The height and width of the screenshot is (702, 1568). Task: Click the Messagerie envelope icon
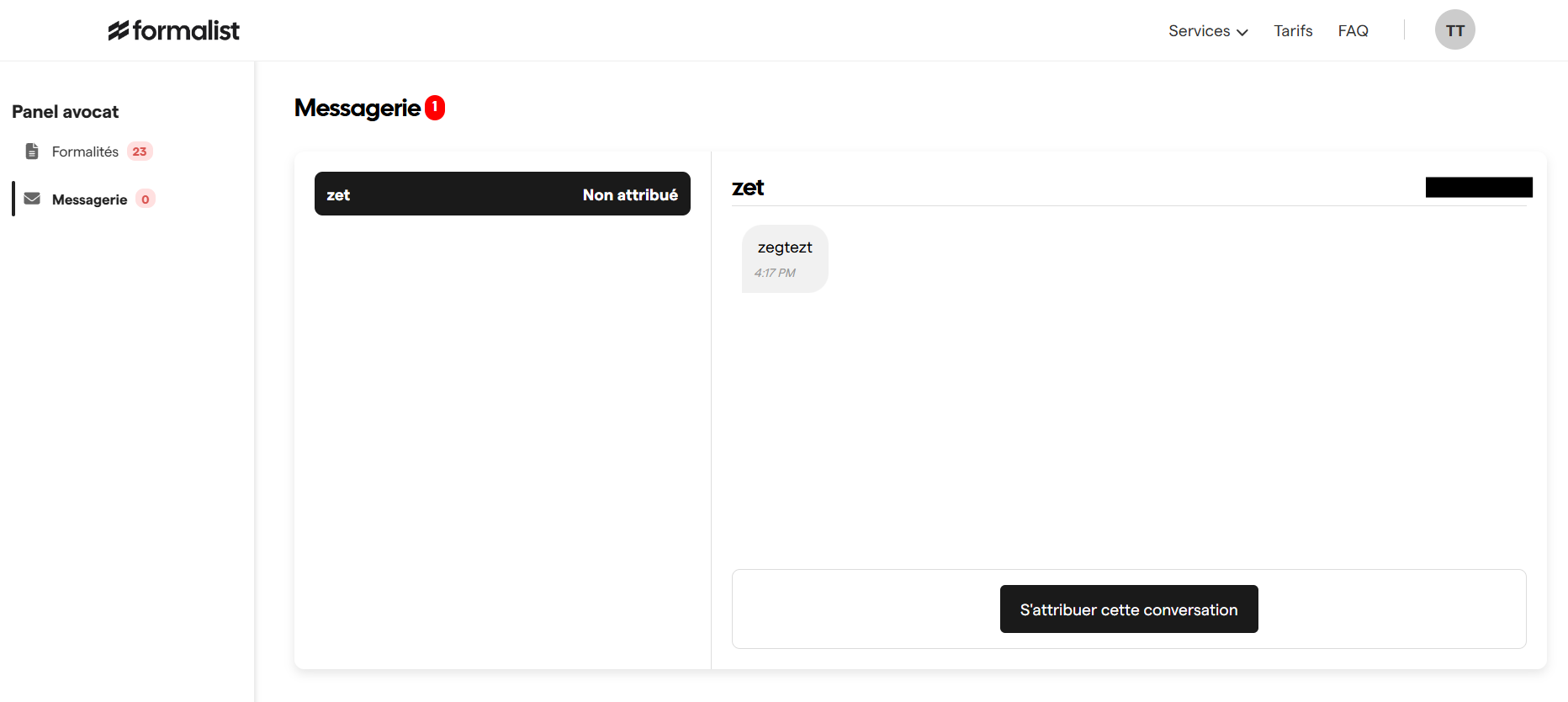32,199
